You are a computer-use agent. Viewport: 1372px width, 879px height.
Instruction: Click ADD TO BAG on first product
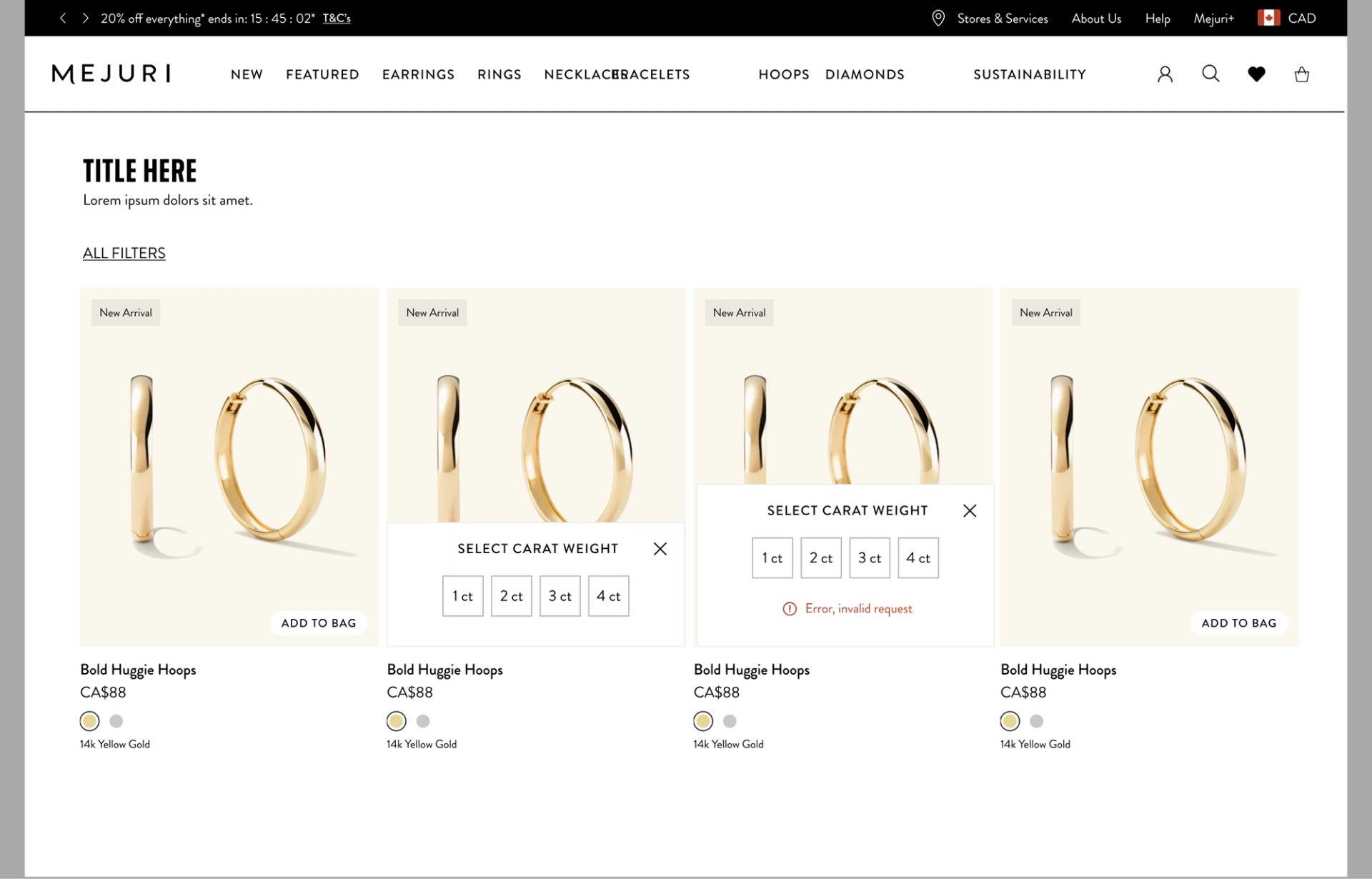(319, 623)
